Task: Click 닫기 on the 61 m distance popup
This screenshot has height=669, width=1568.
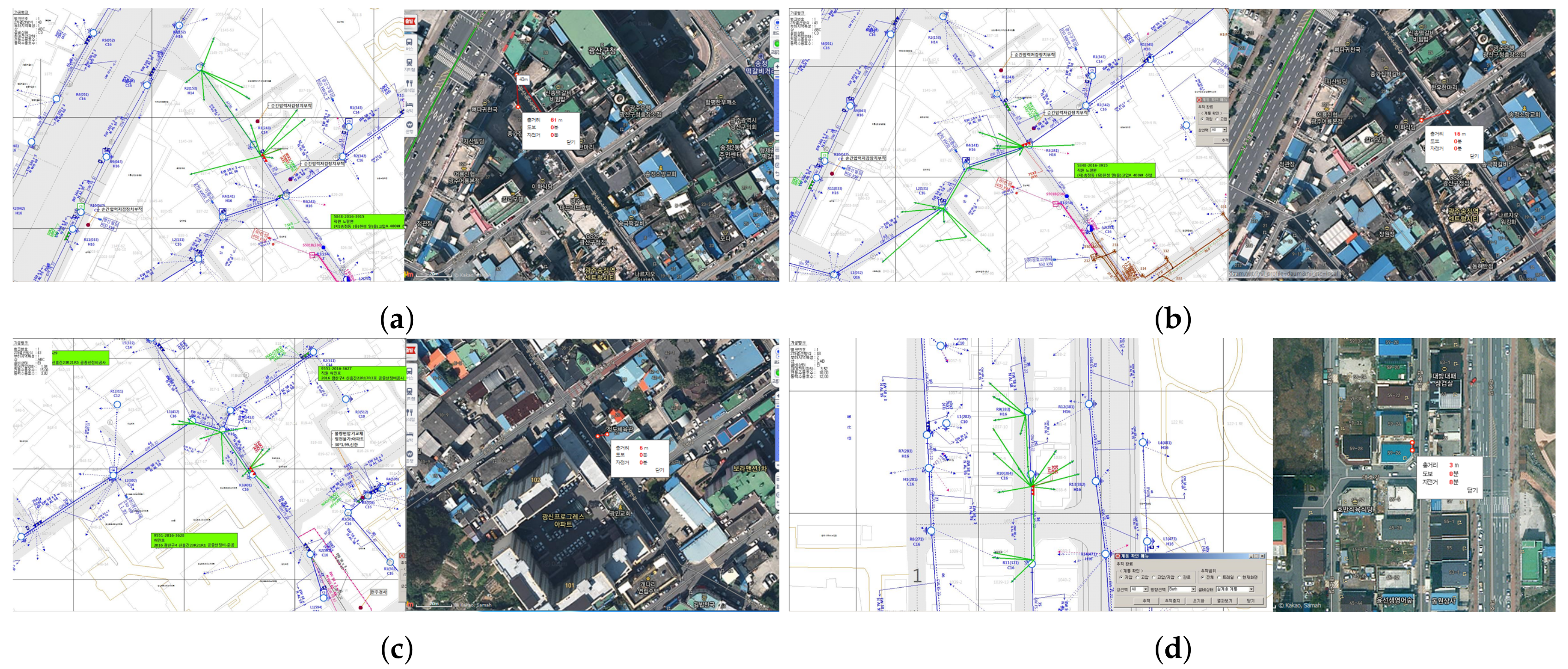Action: click(x=570, y=142)
